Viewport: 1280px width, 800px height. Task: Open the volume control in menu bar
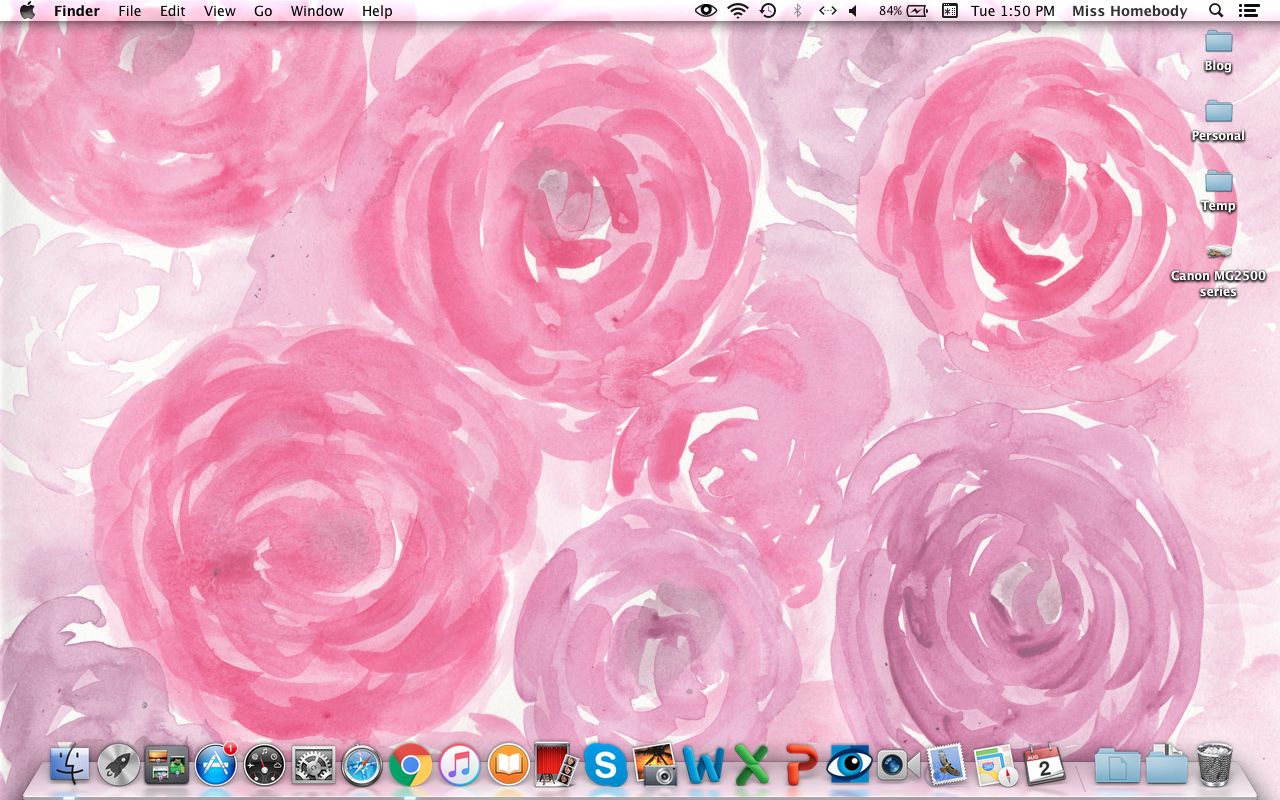pos(852,11)
